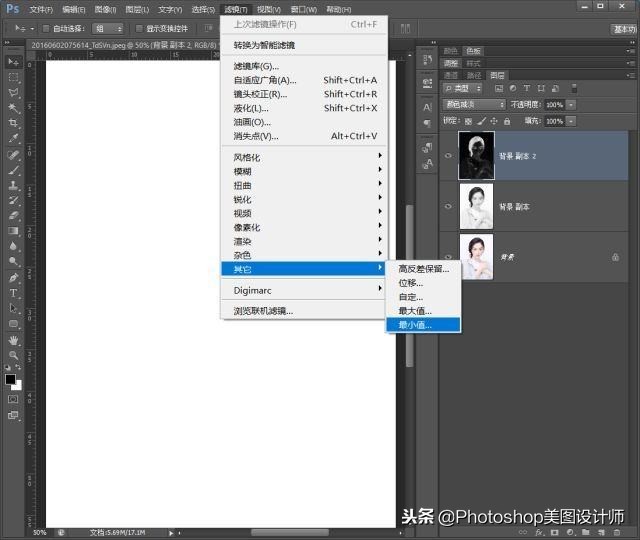
Task: Toggle 自动选择 checkbox
Action: (x=46, y=28)
